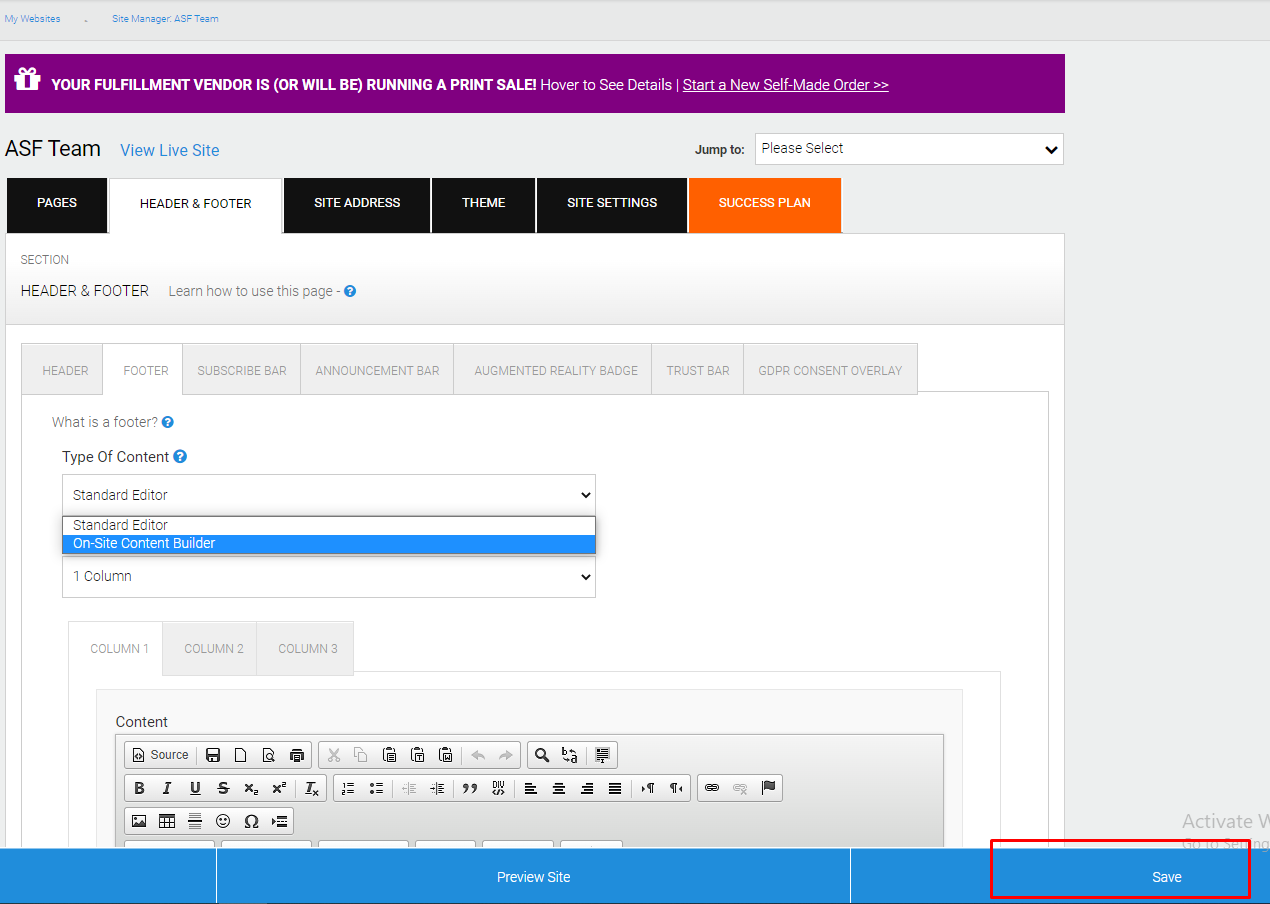Open the View Live Site link
This screenshot has width=1270, height=904.
point(170,150)
